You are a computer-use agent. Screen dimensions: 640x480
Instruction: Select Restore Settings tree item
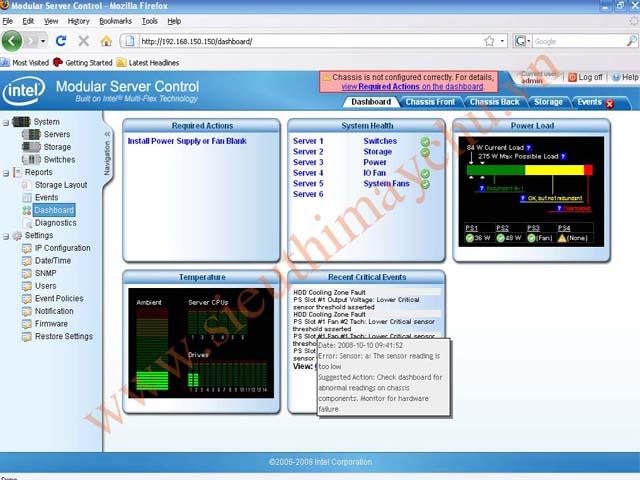point(64,336)
